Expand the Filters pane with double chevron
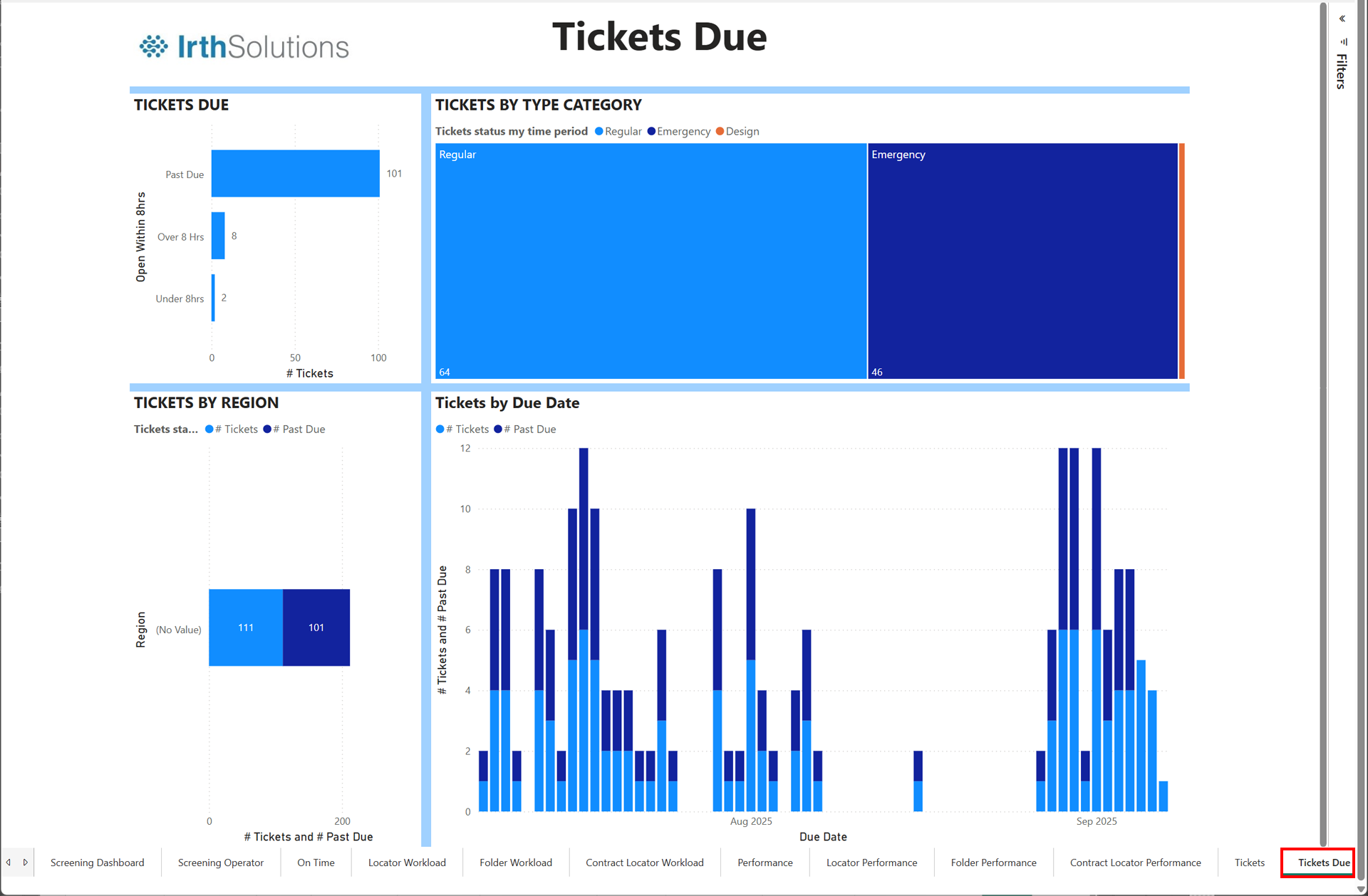The height and width of the screenshot is (896, 1368). [x=1342, y=19]
